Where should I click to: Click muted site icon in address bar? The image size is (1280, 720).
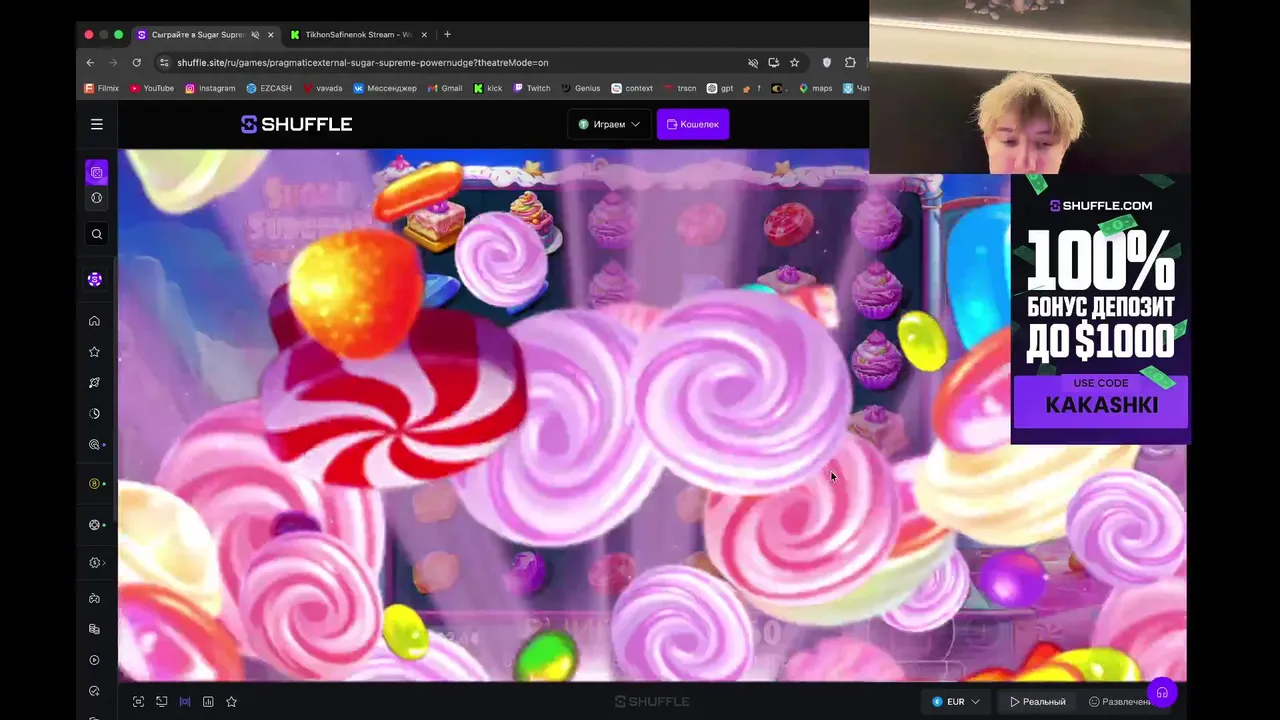tap(753, 62)
